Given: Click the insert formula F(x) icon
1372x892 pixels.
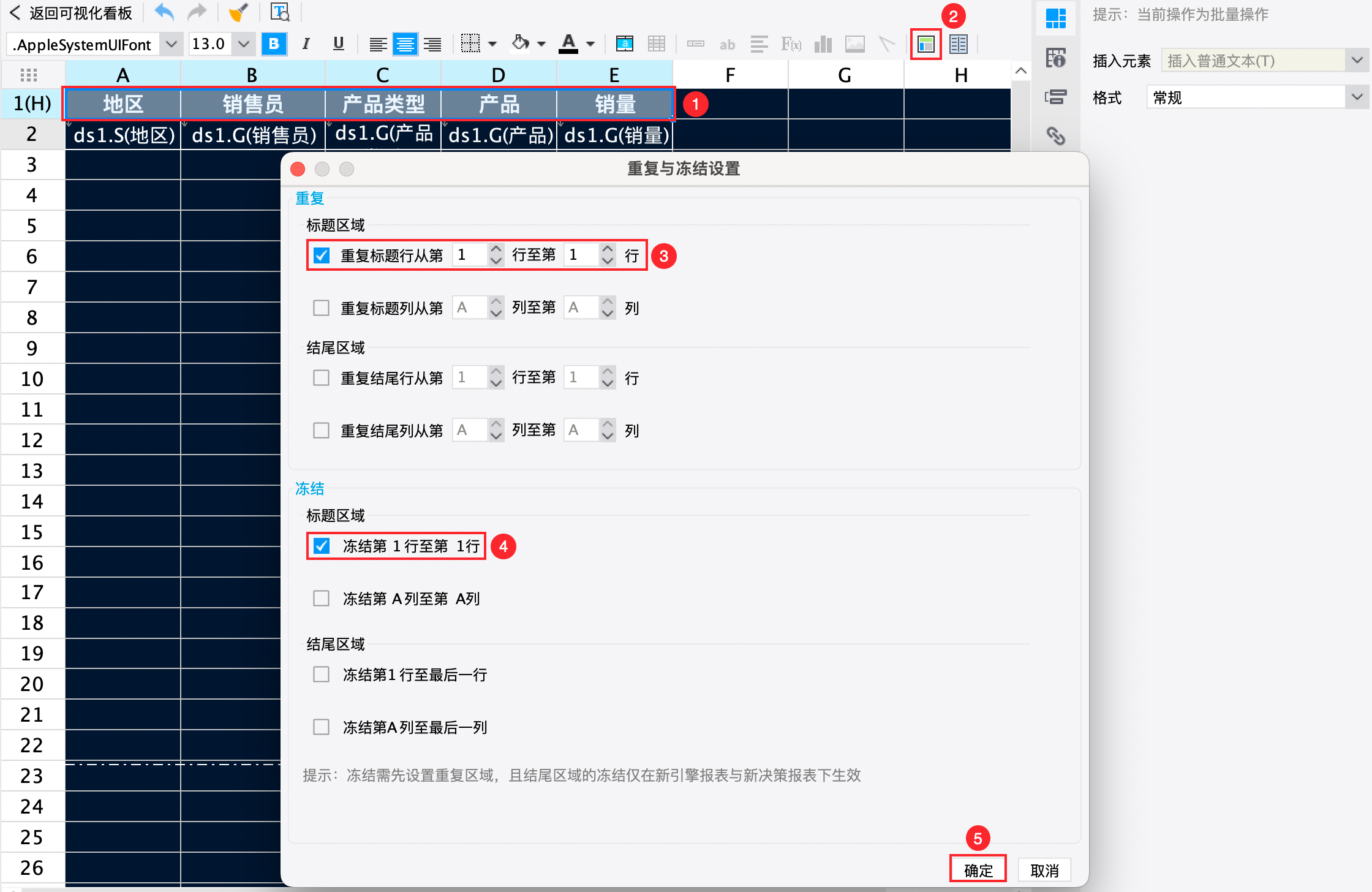Looking at the screenshot, I should 791,43.
